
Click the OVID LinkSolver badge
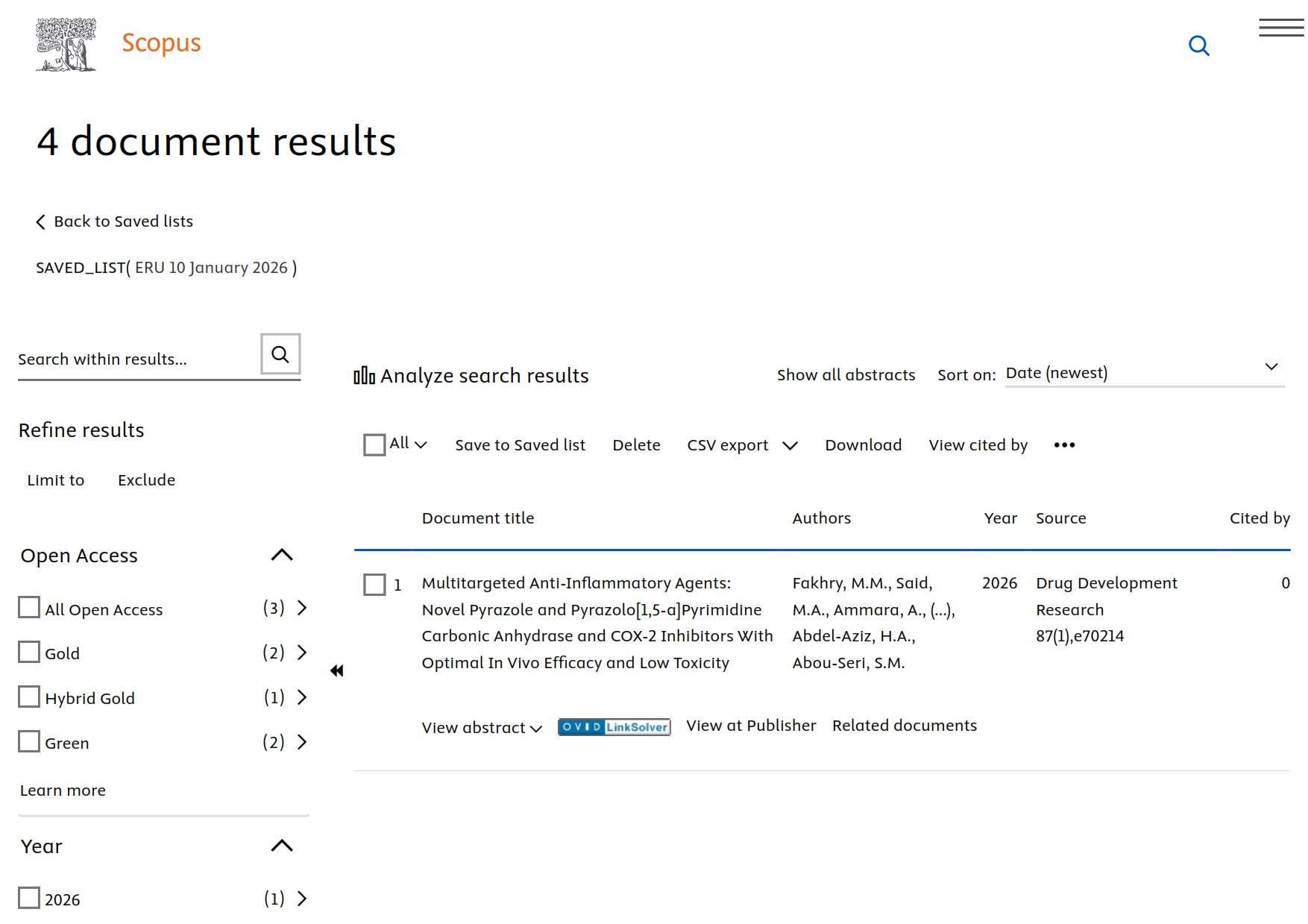pyautogui.click(x=614, y=727)
